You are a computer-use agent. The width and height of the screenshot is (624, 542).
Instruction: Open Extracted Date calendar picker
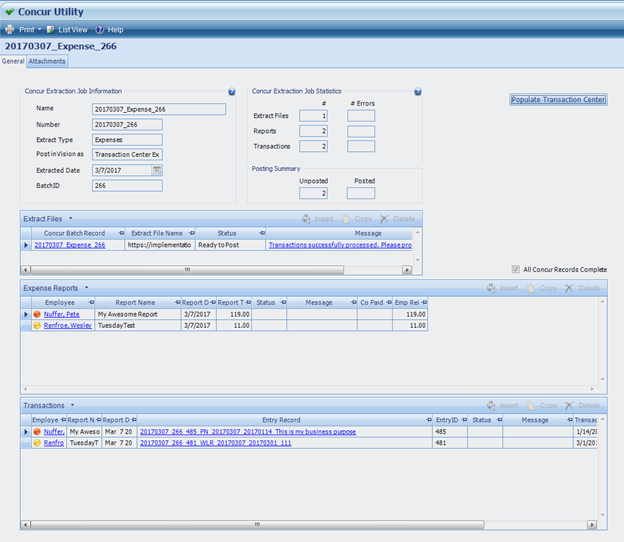(x=157, y=170)
